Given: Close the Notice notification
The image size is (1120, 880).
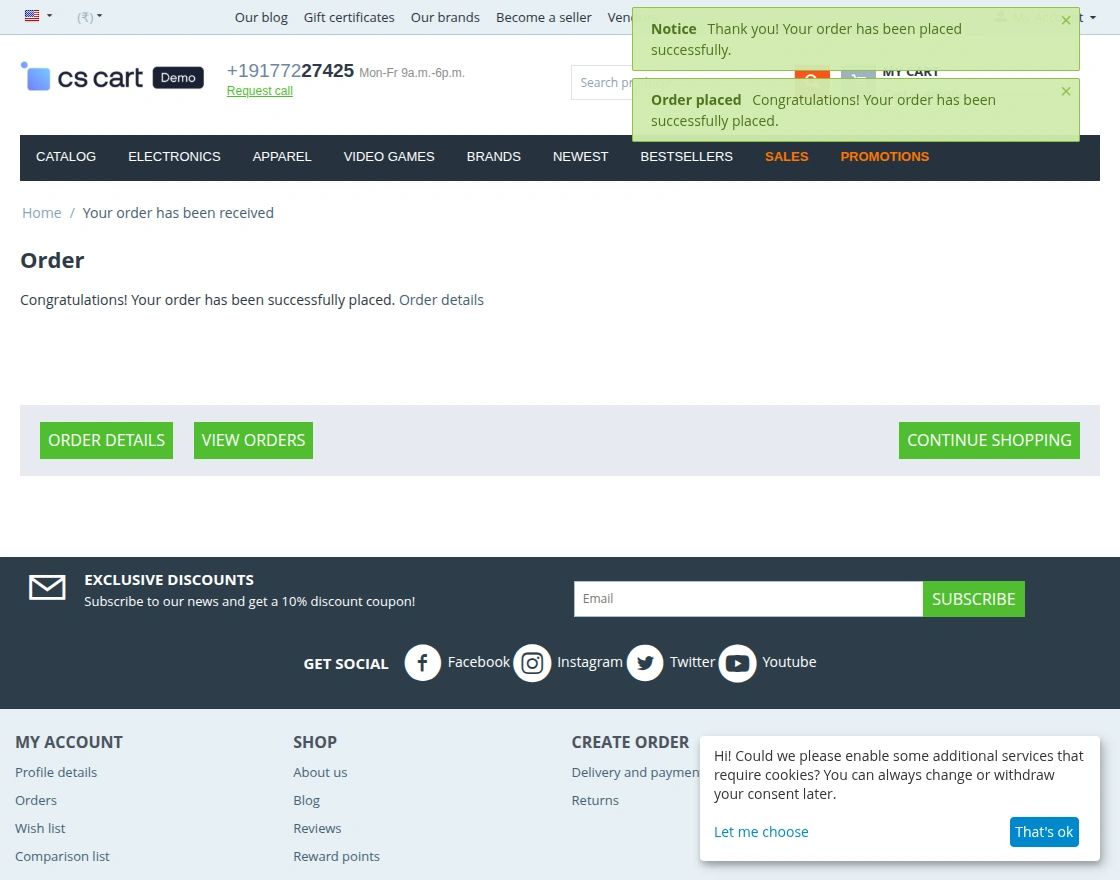Looking at the screenshot, I should tap(1066, 21).
